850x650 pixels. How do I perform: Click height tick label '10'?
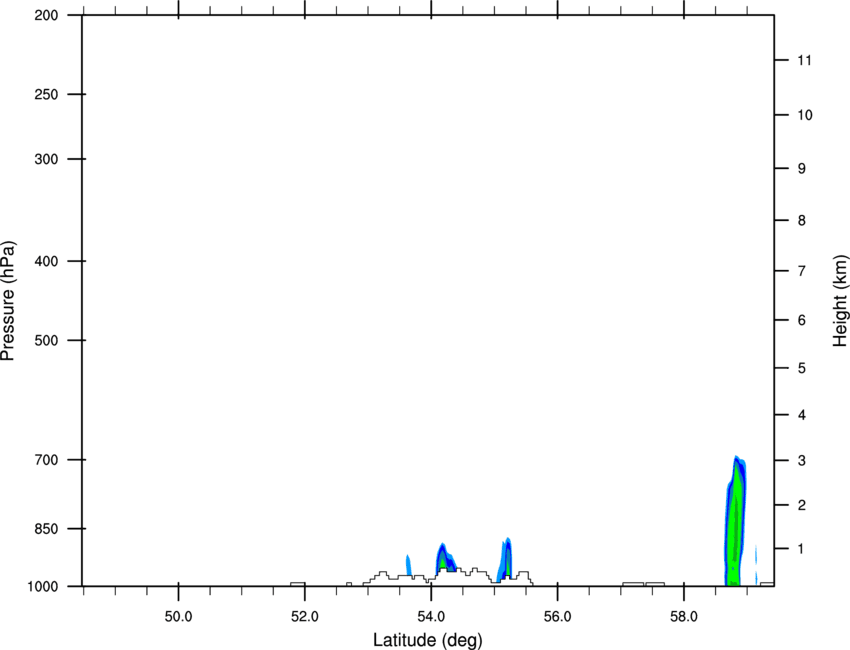click(x=805, y=115)
